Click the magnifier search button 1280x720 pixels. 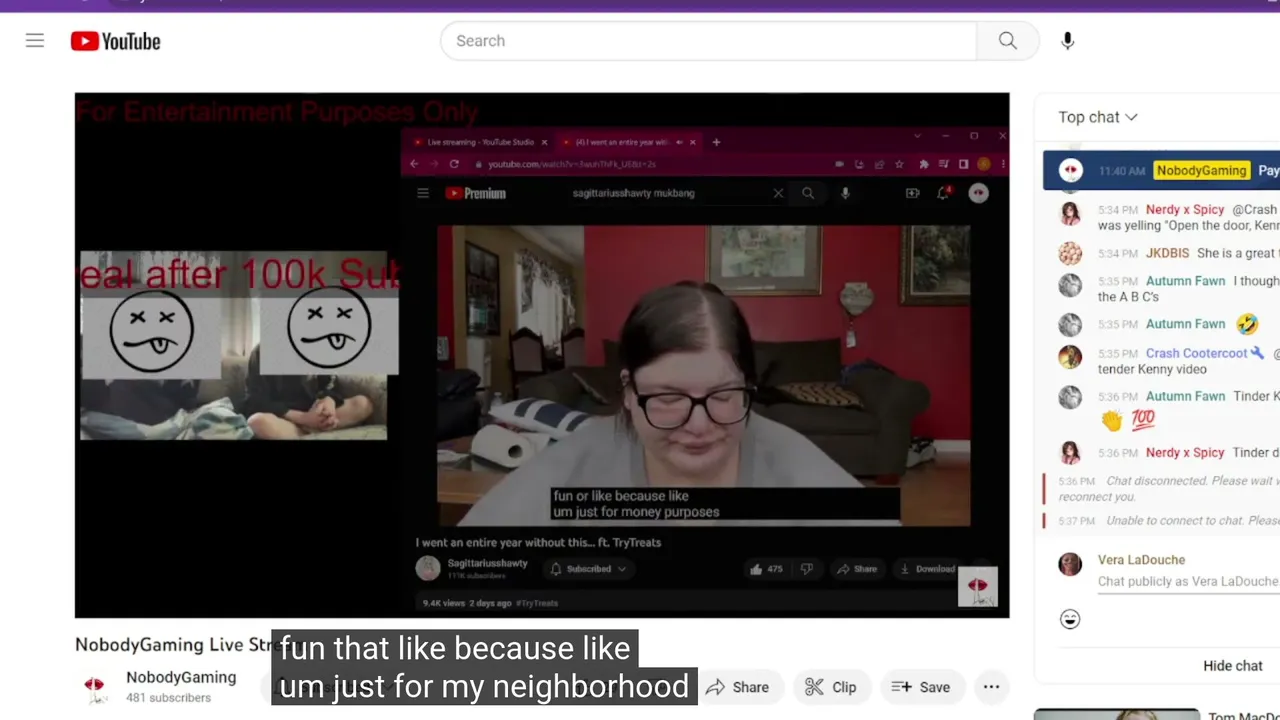pyautogui.click(x=1008, y=41)
